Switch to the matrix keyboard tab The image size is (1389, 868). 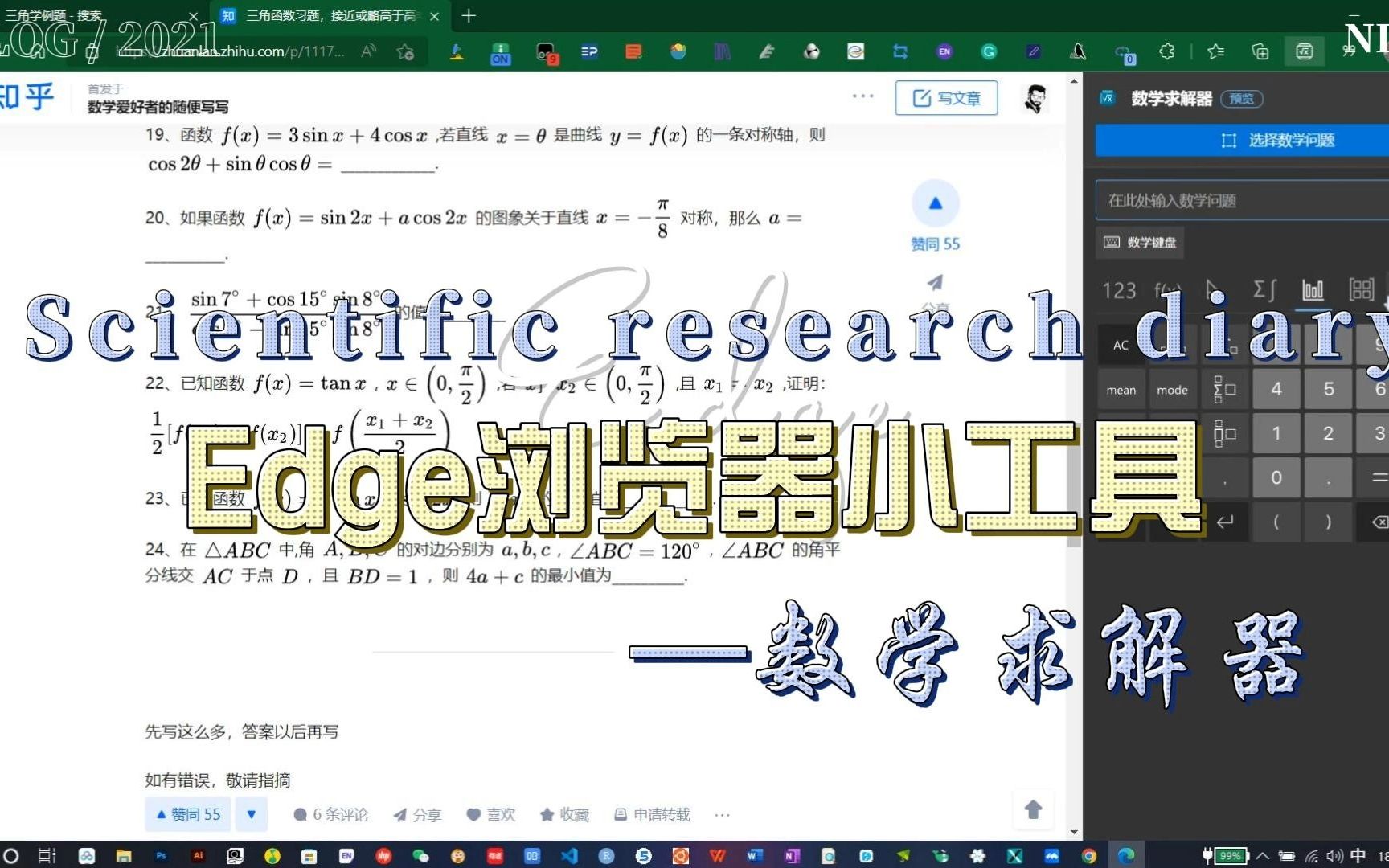click(1362, 290)
